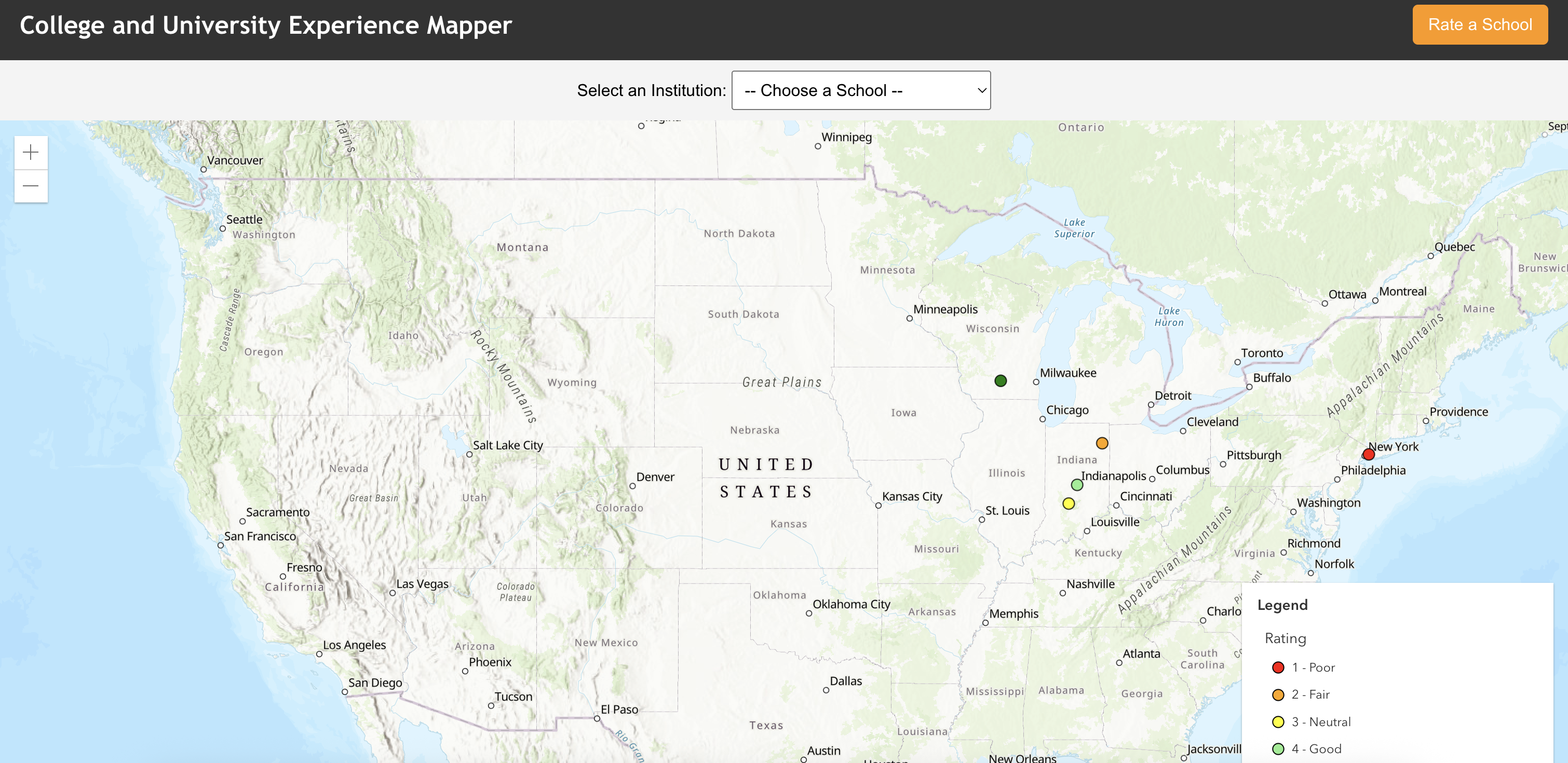Viewport: 1568px width, 763px height.
Task: Click the College and University Experience Mapper title
Action: point(265,25)
